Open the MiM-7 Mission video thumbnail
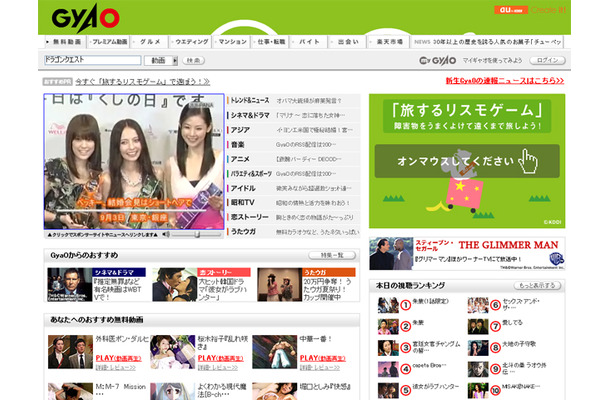The image size is (610, 400). point(70,391)
